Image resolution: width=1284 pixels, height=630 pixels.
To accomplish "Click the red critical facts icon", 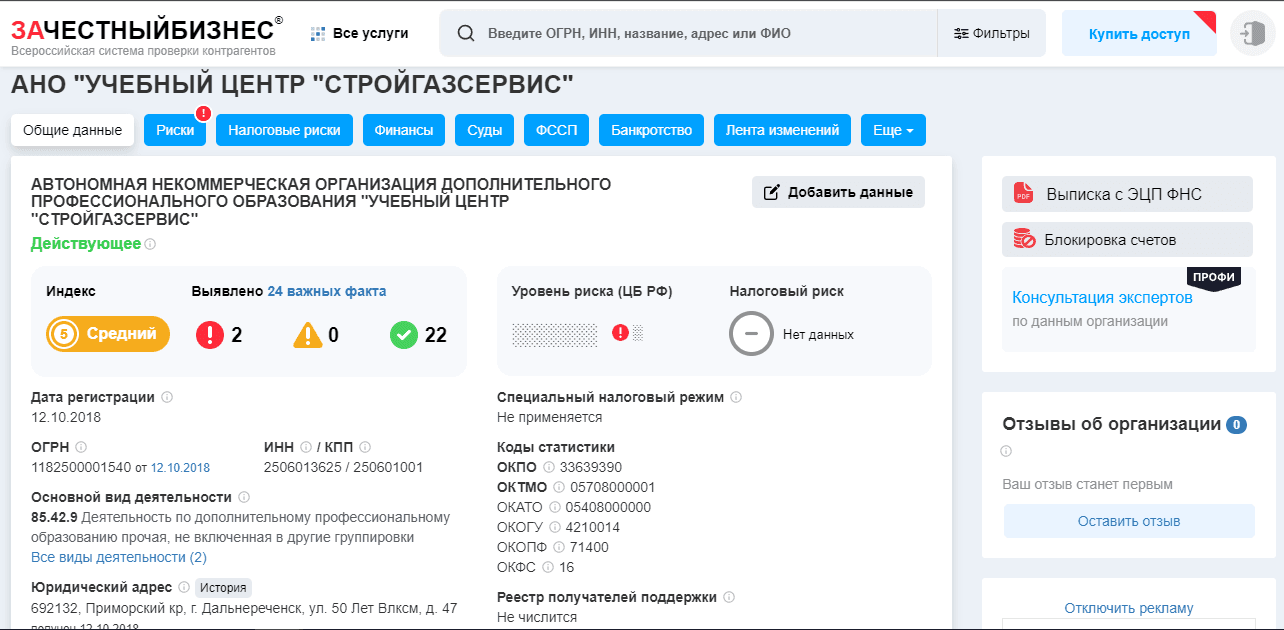I will [x=209, y=335].
